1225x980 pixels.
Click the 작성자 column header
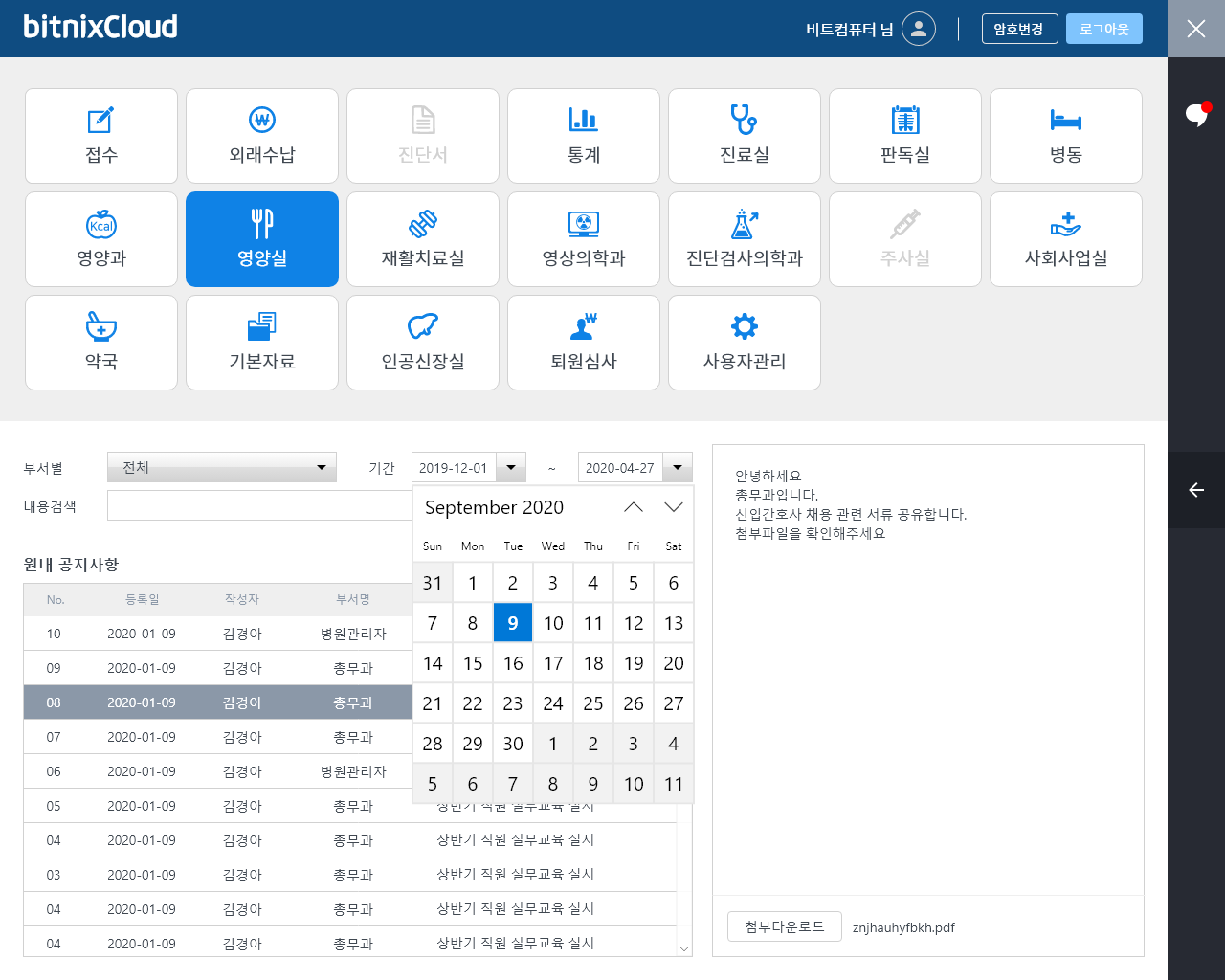[x=242, y=599]
